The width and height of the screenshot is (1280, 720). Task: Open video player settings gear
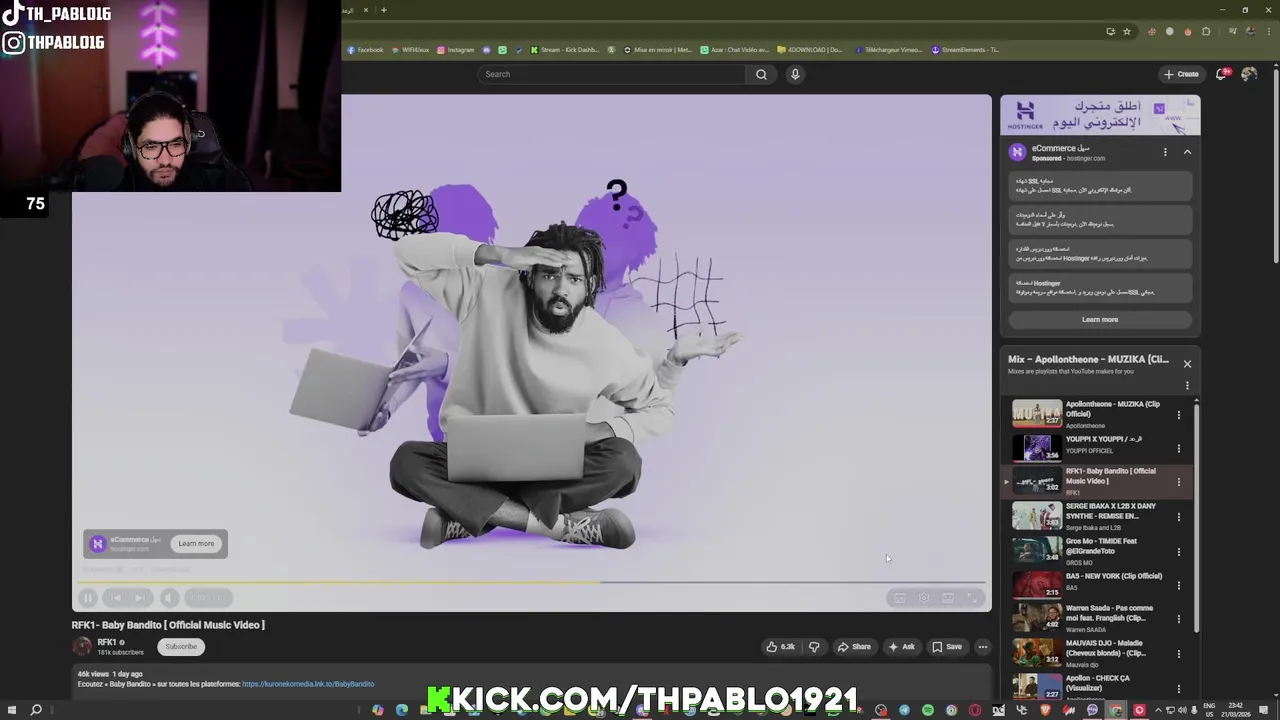click(924, 598)
